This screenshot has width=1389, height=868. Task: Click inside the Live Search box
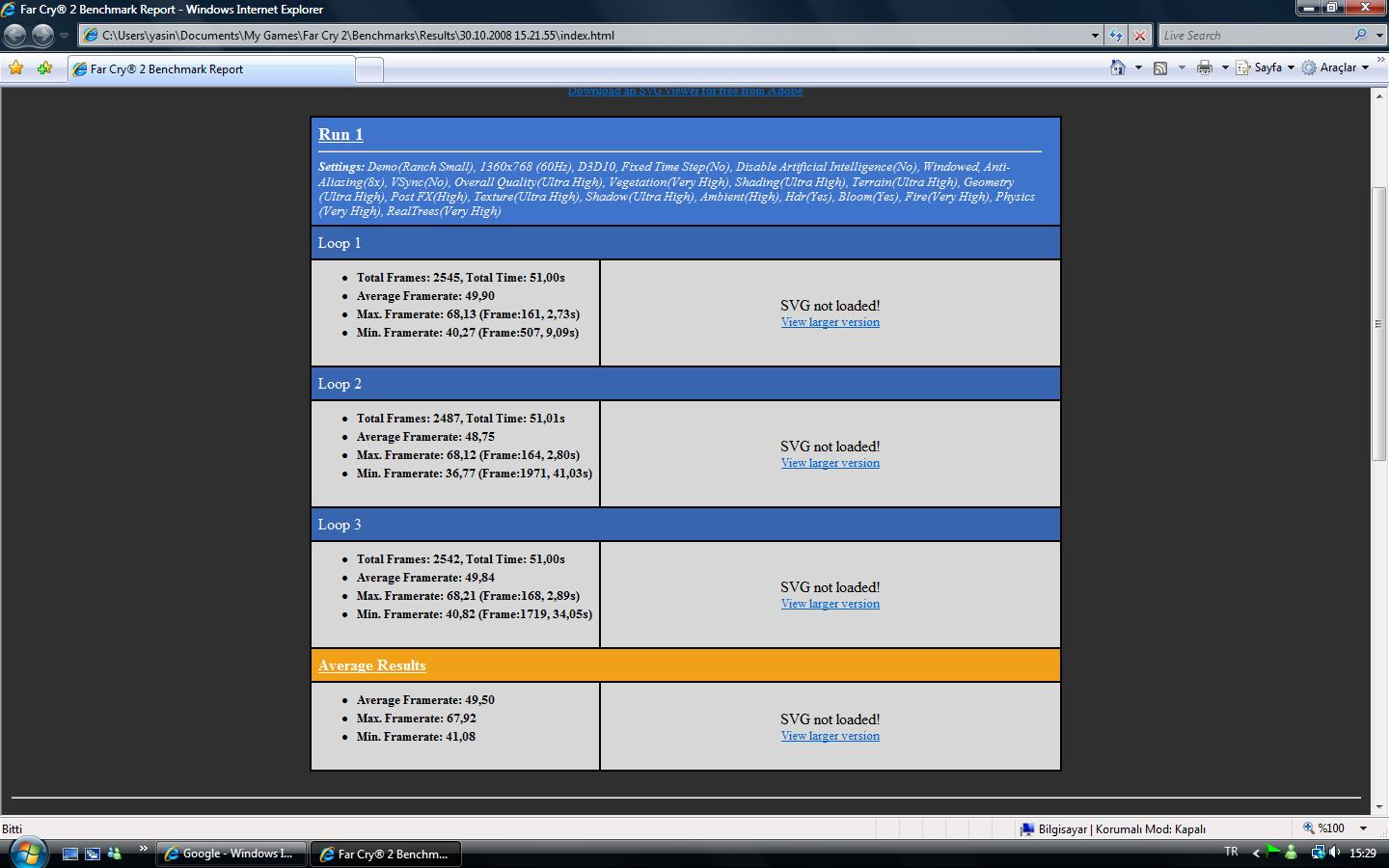1254,36
